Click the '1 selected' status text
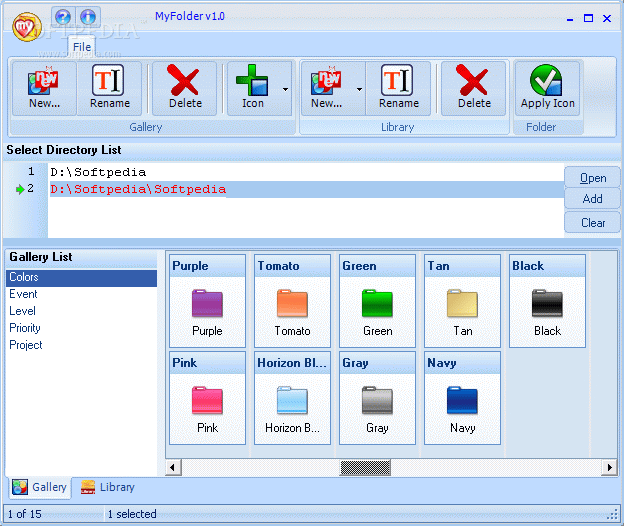This screenshot has width=624, height=526. coord(132,514)
